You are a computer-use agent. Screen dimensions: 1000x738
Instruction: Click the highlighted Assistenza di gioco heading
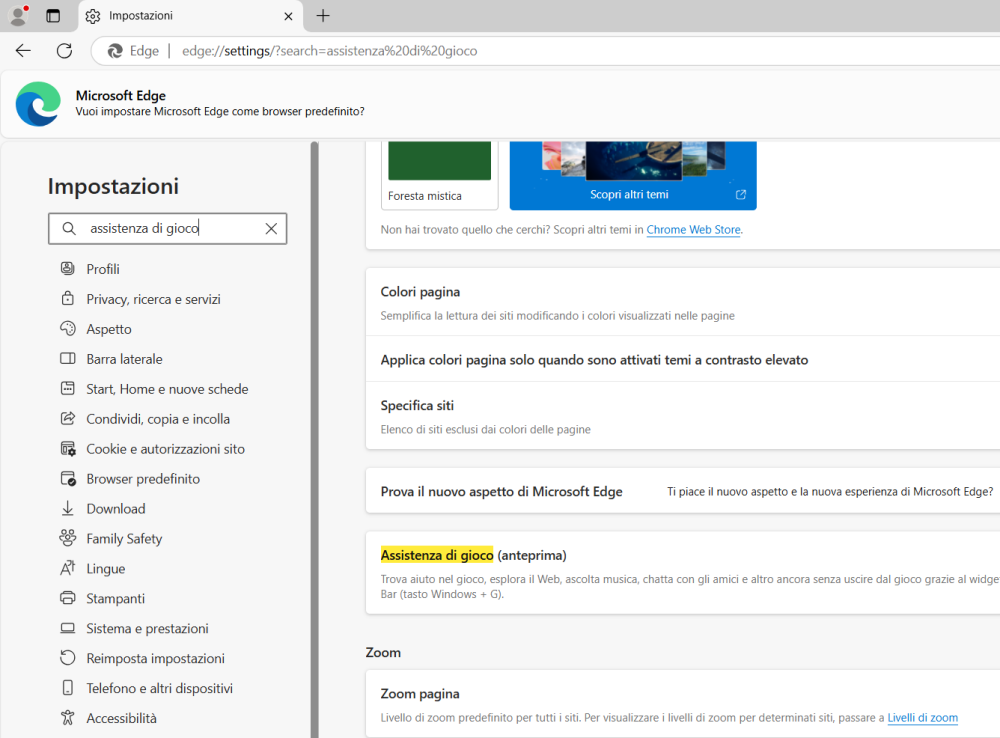tap(437, 555)
